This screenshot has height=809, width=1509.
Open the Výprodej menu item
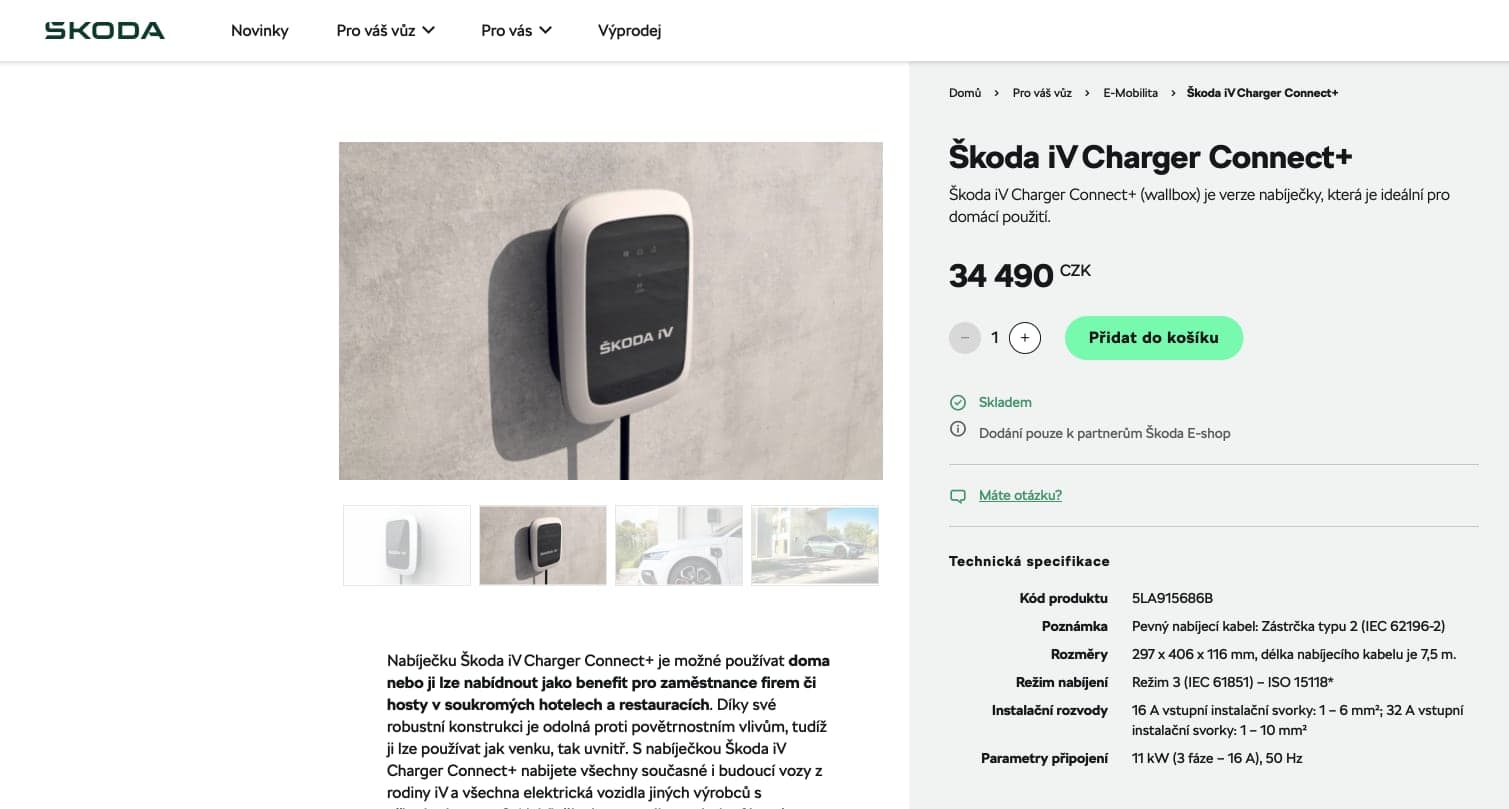pos(629,30)
